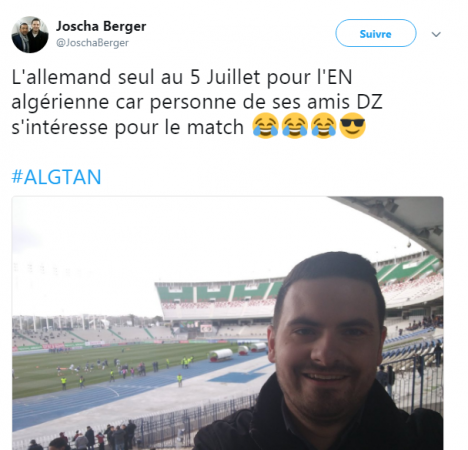The height and width of the screenshot is (450, 468).
Task: Open Joscha Berger's profile avatar
Action: point(30,34)
